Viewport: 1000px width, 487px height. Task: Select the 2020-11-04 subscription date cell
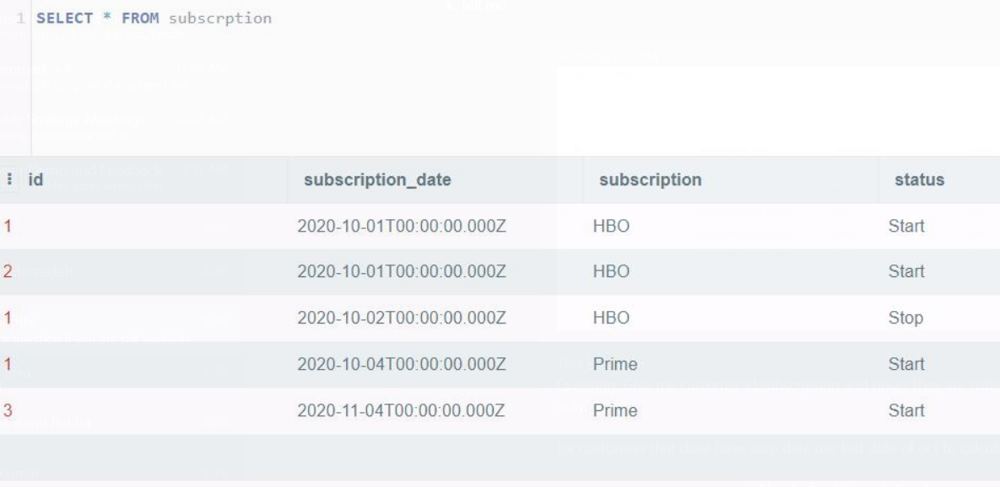click(x=401, y=410)
